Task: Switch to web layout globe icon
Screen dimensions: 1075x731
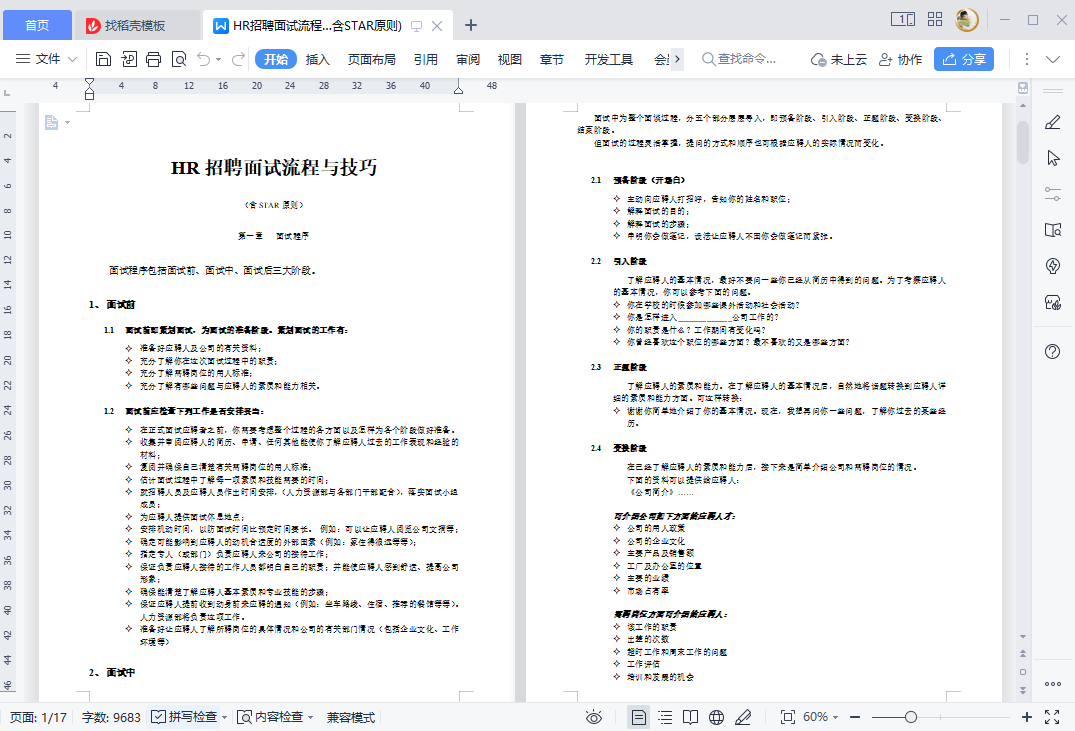Action: (716, 717)
